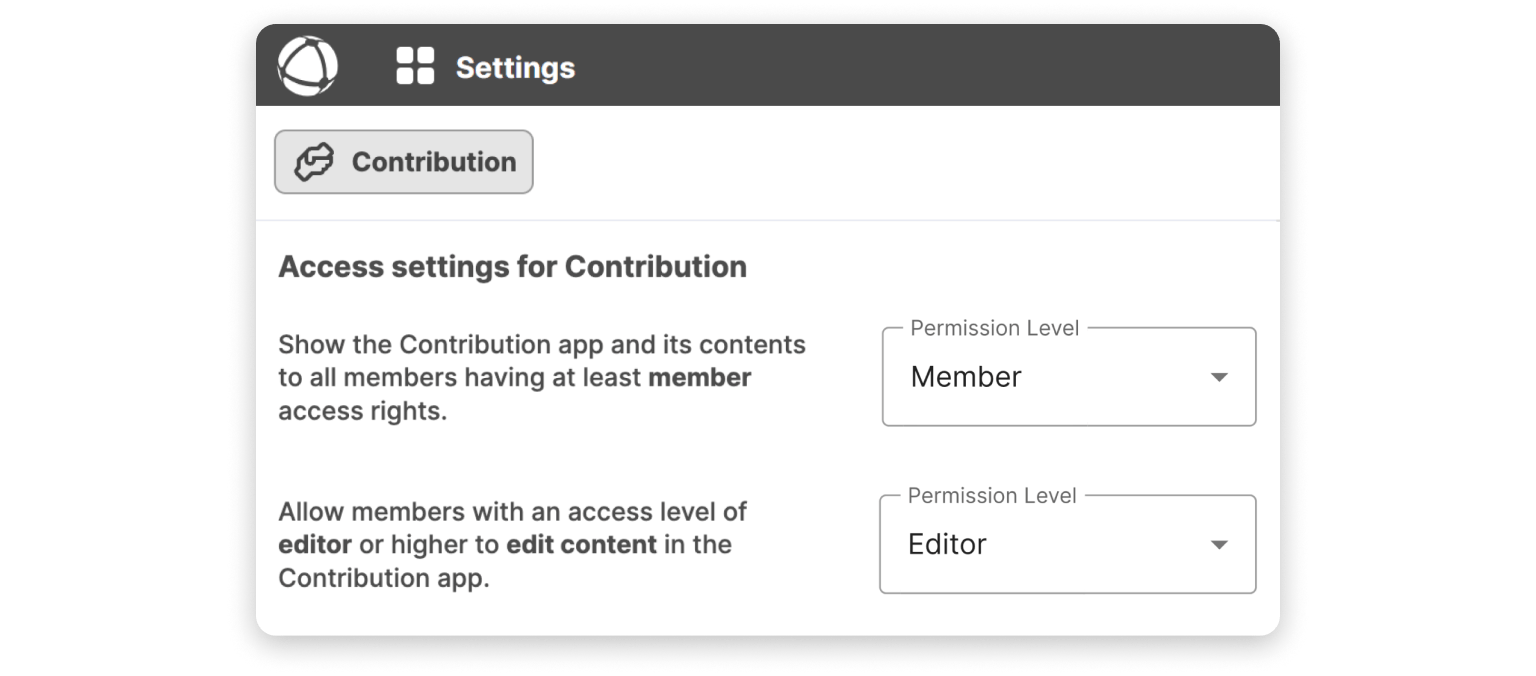Image resolution: width=1536 pixels, height=676 pixels.
Task: Click the bold 'member' word in description
Action: (x=699, y=378)
